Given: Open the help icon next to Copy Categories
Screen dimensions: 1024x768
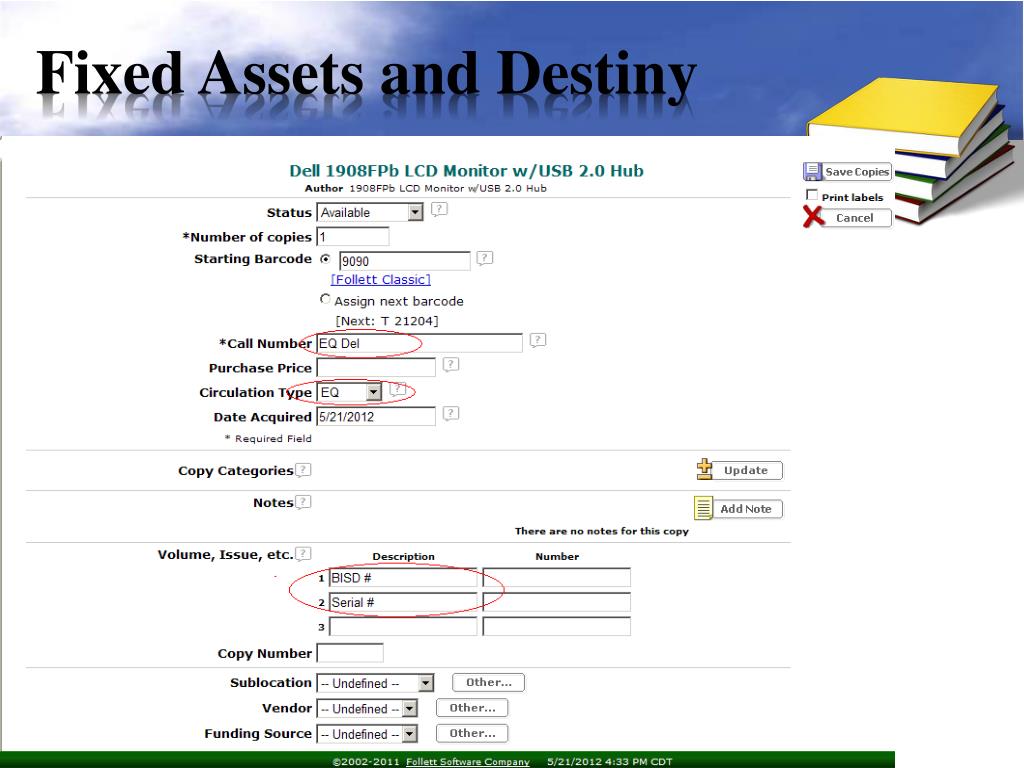Looking at the screenshot, I should coord(303,470).
